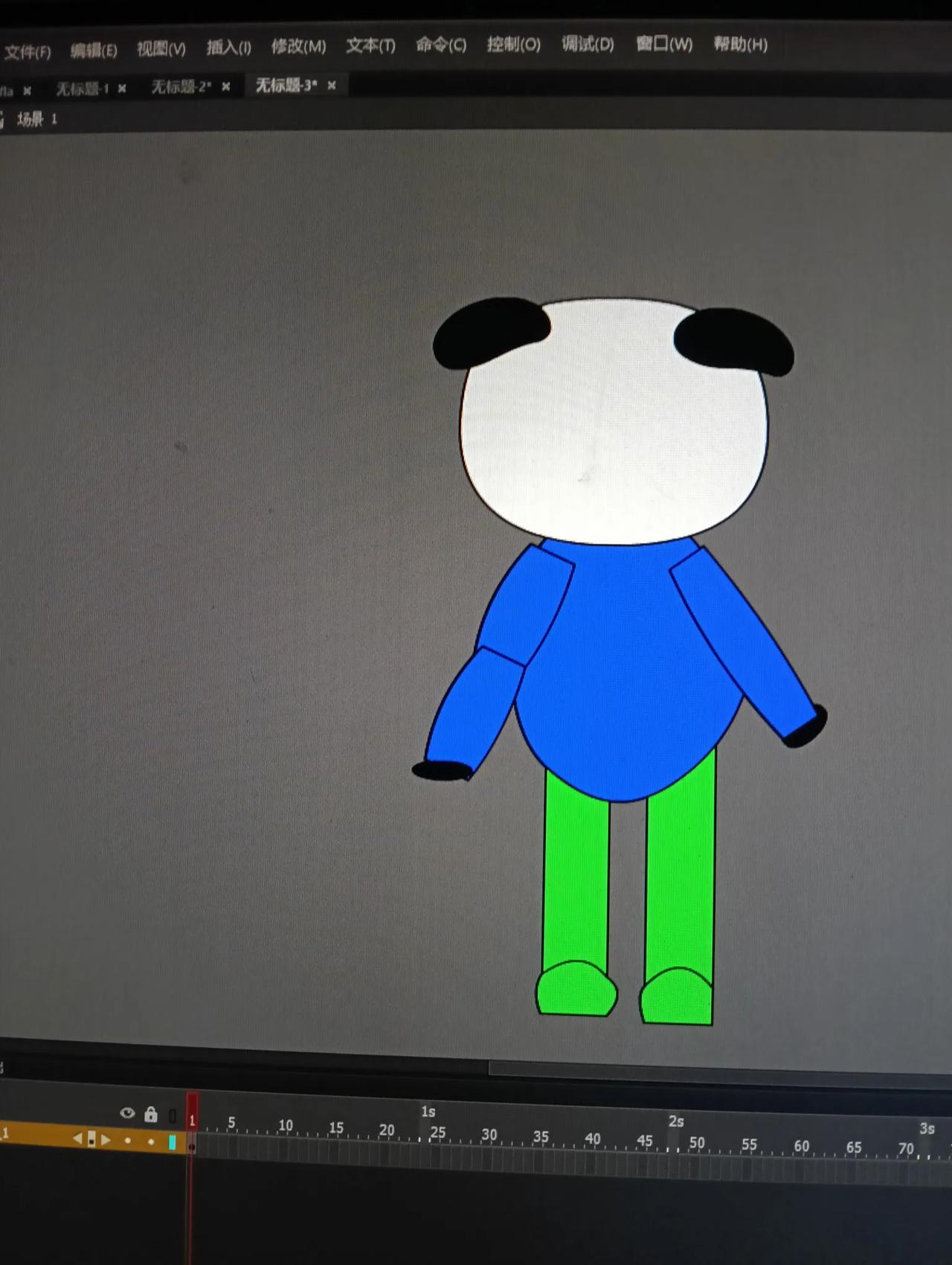Click frame 10 on timeline ruler
952x1265 pixels.
[x=286, y=1126]
